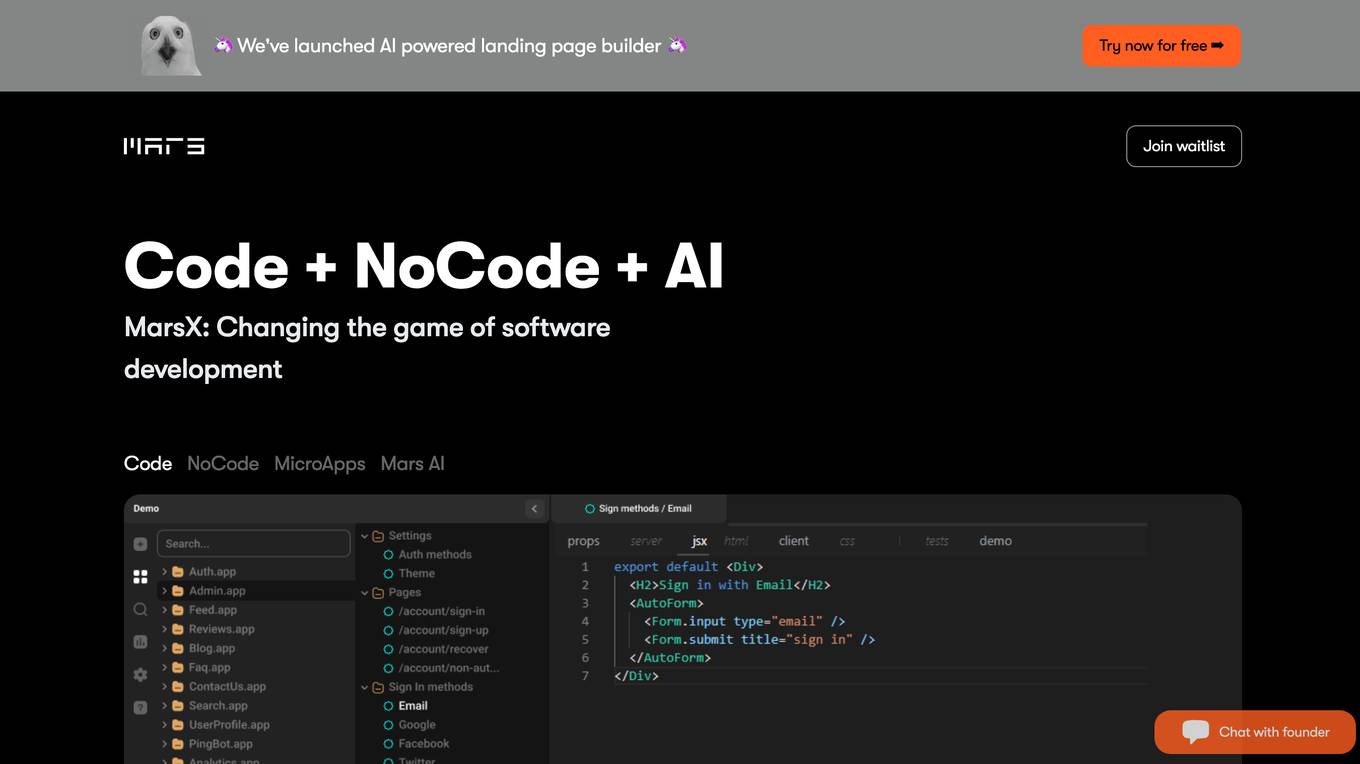This screenshot has width=1360, height=764.
Task: Click the plus (add) icon in Demo sidebar
Action: coord(140,544)
